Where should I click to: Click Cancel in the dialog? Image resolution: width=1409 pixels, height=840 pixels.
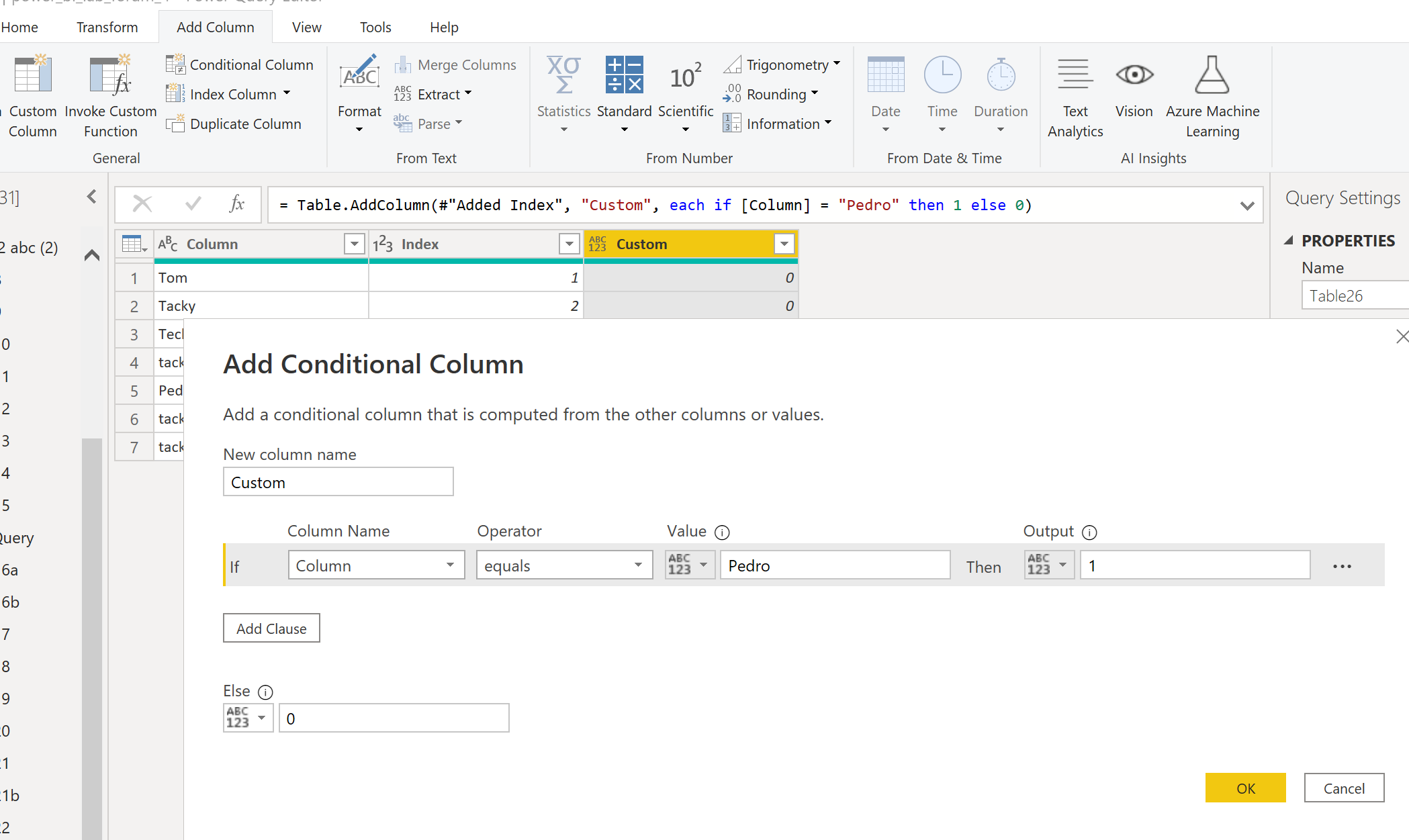click(x=1344, y=788)
